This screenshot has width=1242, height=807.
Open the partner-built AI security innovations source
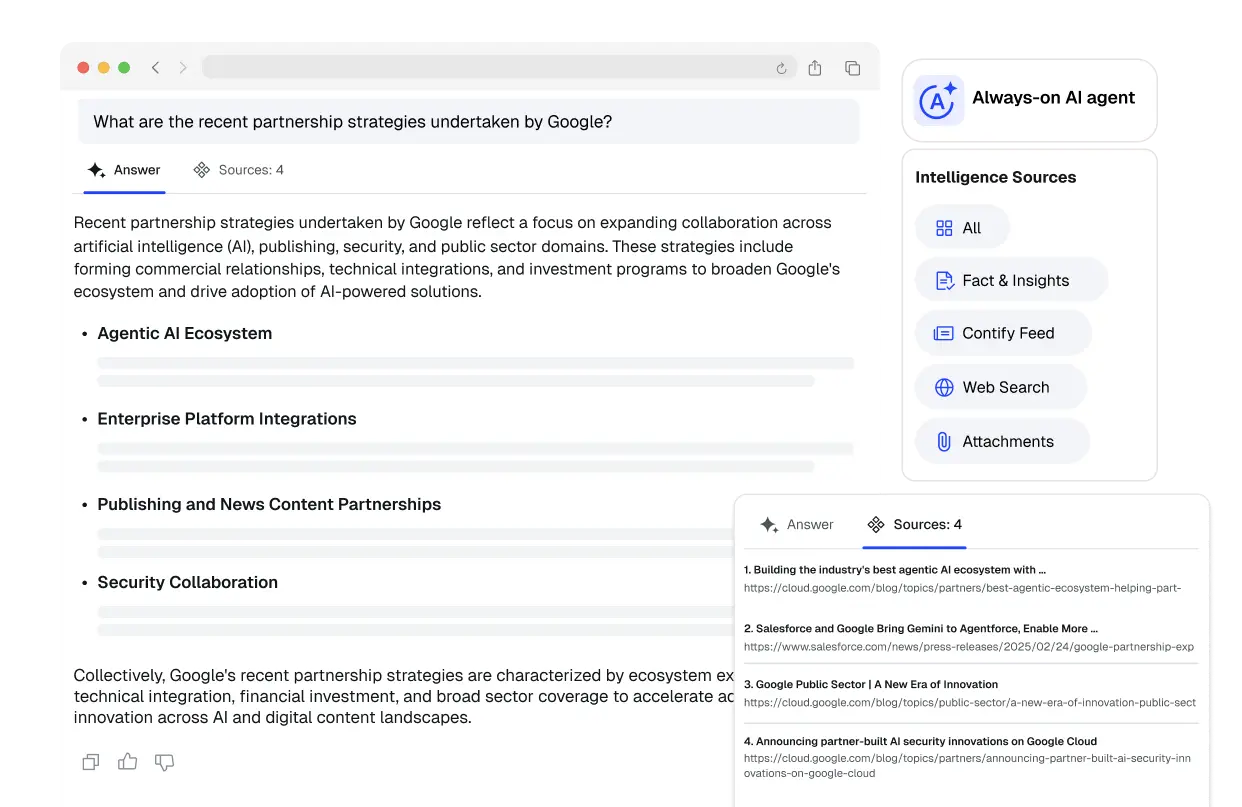(x=920, y=742)
